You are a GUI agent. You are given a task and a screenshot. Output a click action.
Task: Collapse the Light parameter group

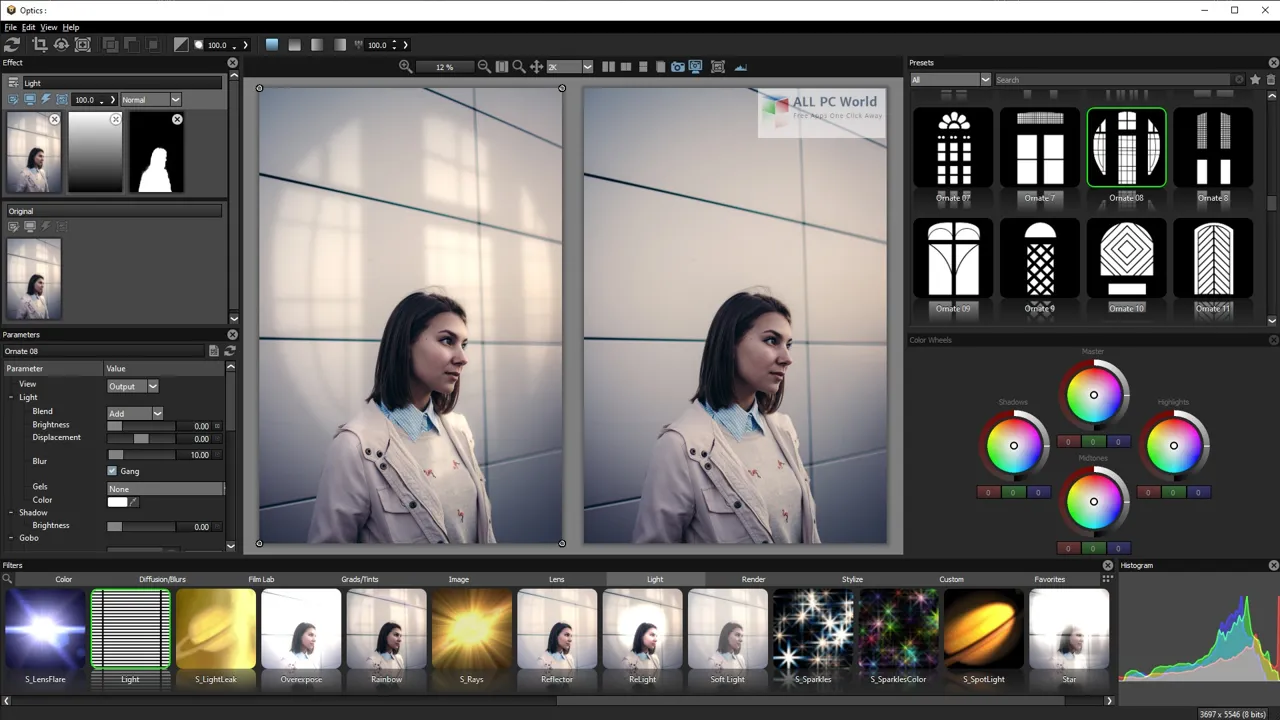(x=11, y=397)
